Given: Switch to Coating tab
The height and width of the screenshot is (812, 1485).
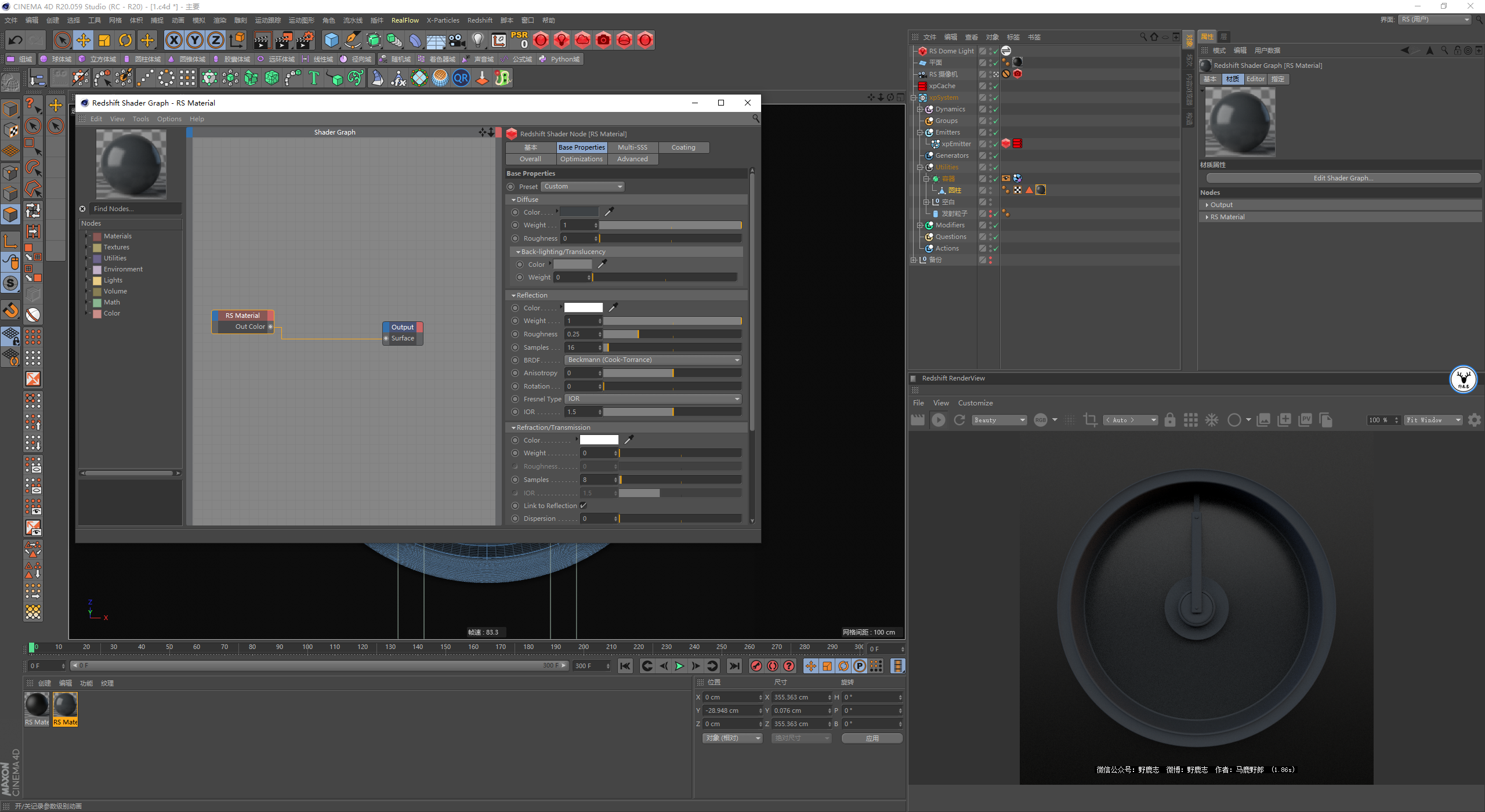Looking at the screenshot, I should point(683,147).
